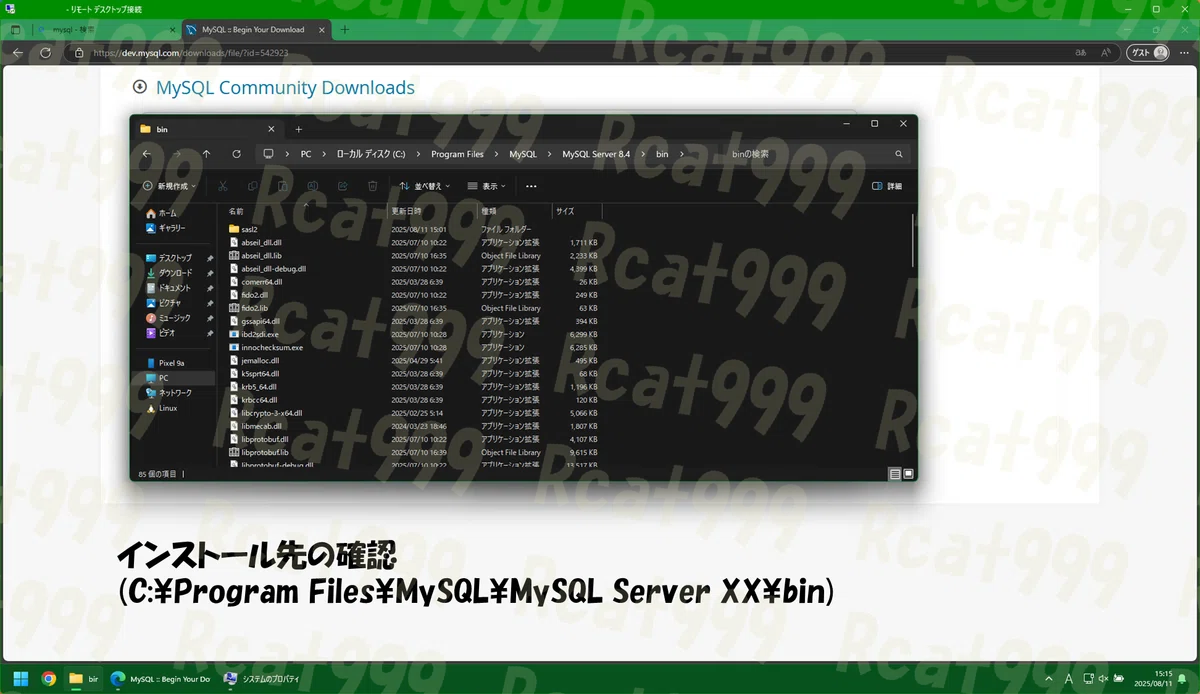Open a new File Explorer tab
This screenshot has height=694, width=1200.
(x=298, y=129)
